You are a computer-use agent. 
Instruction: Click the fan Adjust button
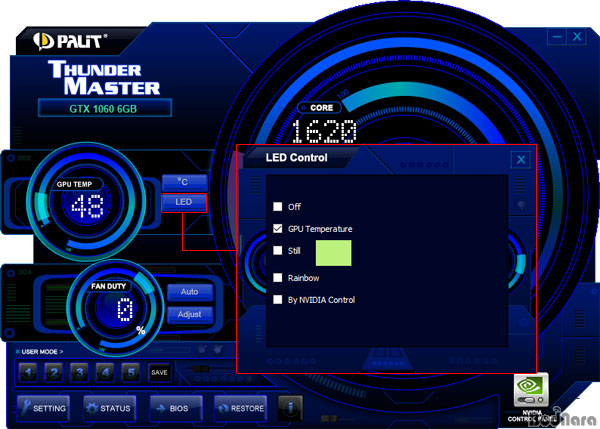190,315
